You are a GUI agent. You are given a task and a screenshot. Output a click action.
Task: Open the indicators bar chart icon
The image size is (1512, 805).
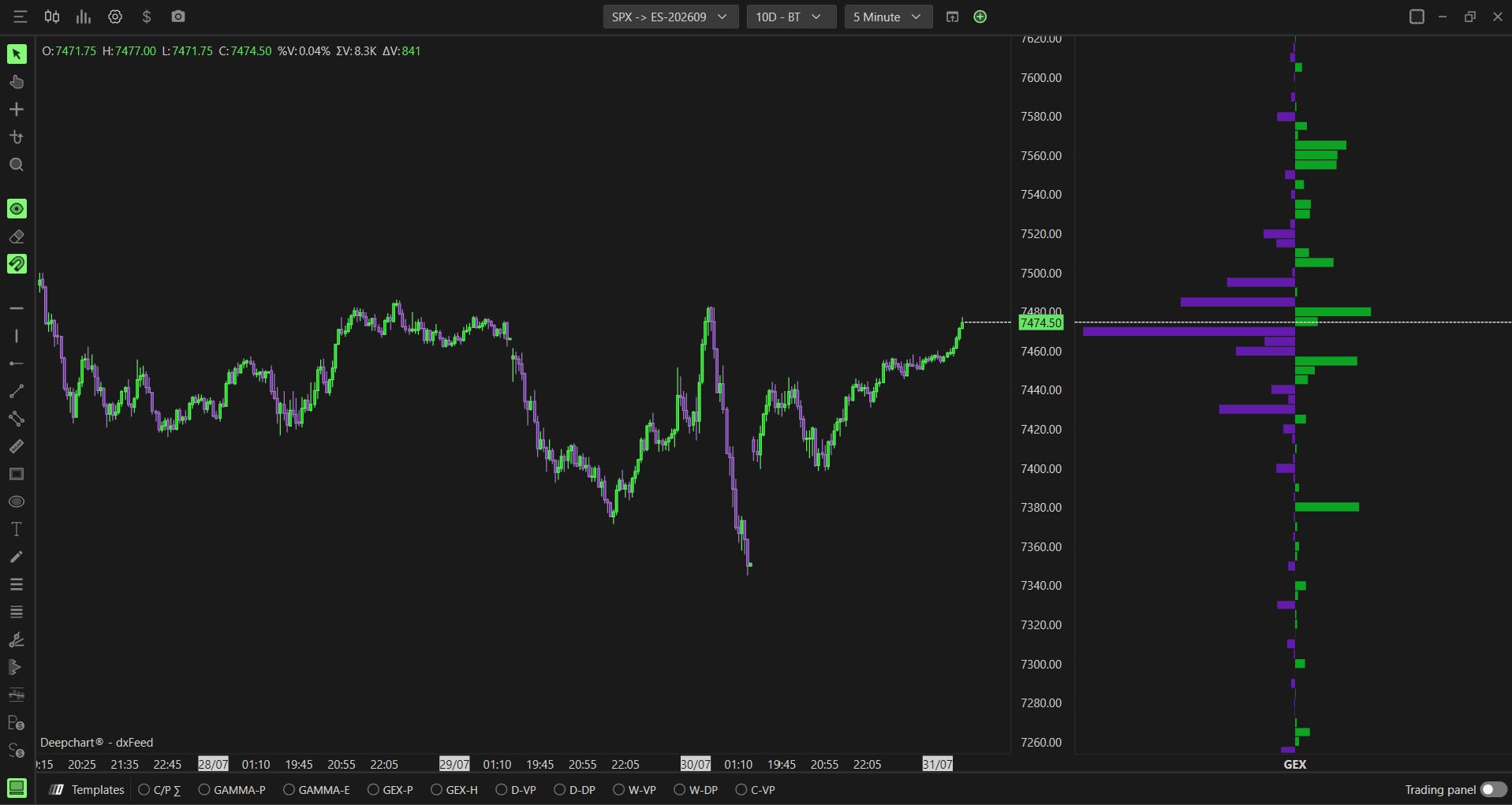tap(83, 17)
